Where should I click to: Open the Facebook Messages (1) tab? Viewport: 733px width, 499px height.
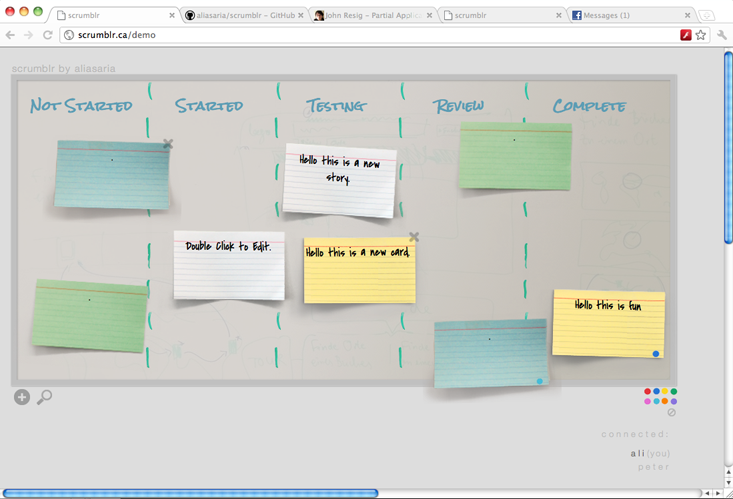[x=625, y=16]
